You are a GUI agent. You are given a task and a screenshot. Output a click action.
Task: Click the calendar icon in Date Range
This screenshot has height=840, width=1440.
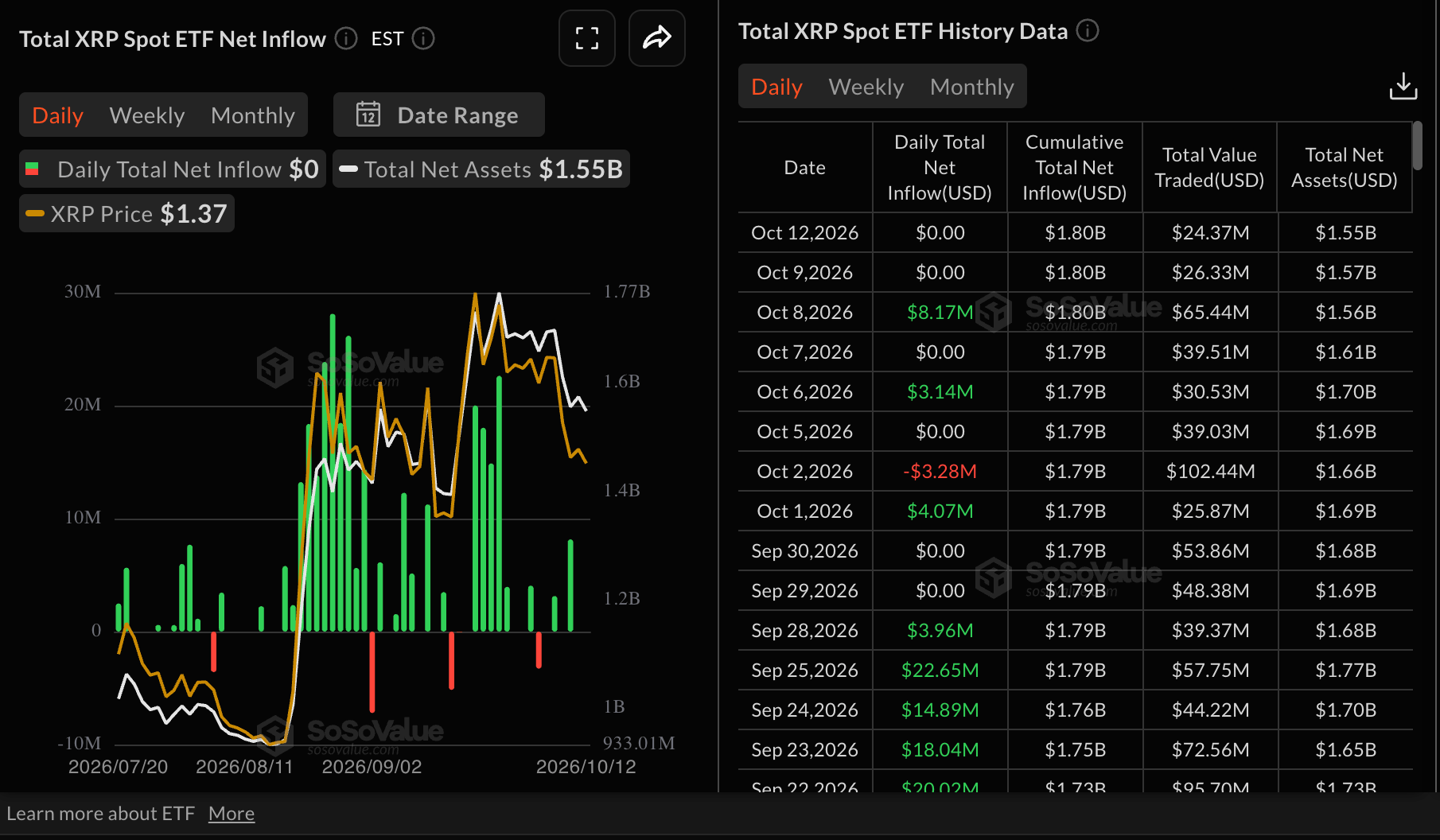tap(368, 115)
